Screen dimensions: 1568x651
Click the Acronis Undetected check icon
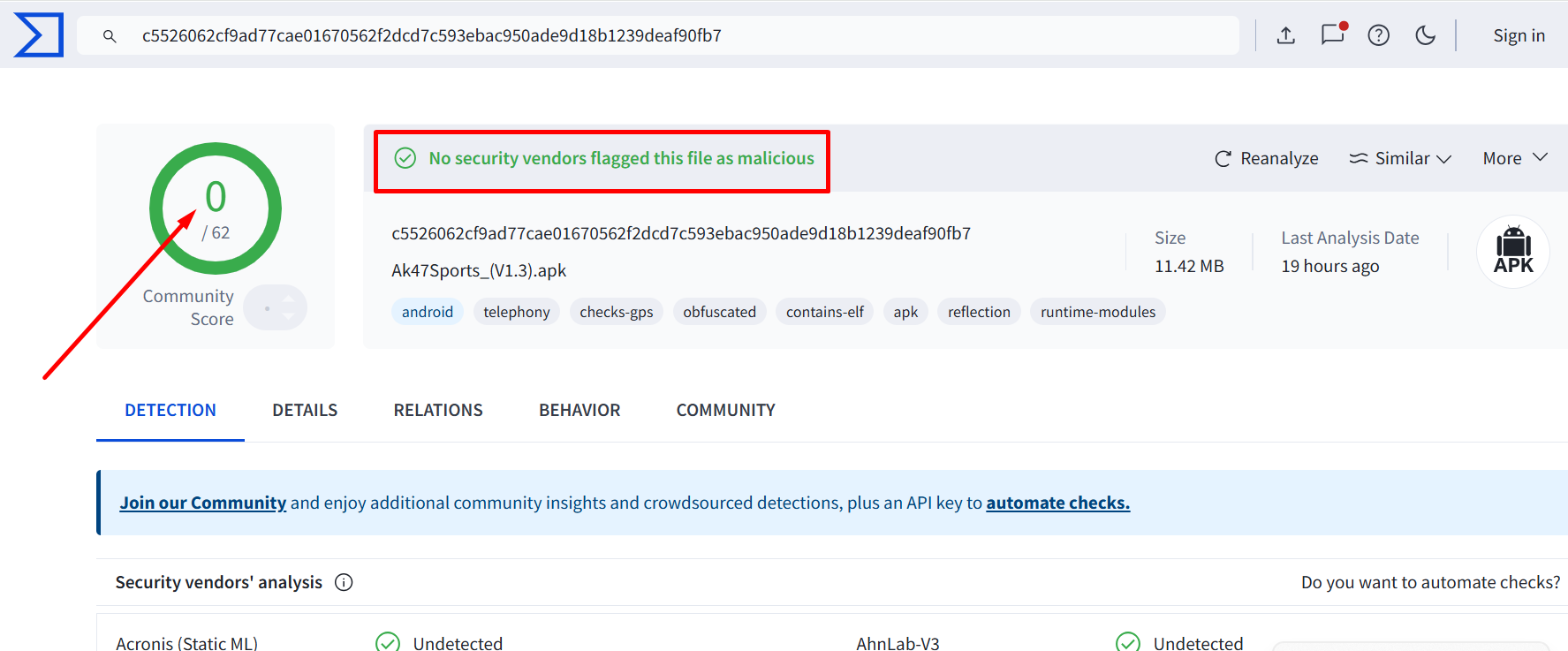pyautogui.click(x=388, y=643)
